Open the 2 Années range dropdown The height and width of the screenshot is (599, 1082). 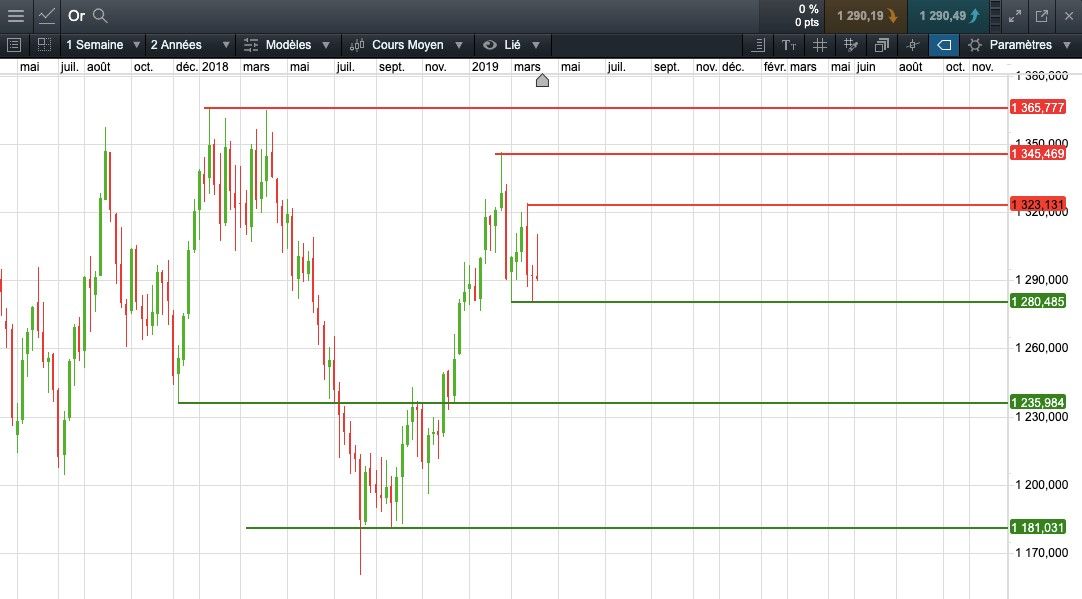(x=189, y=45)
